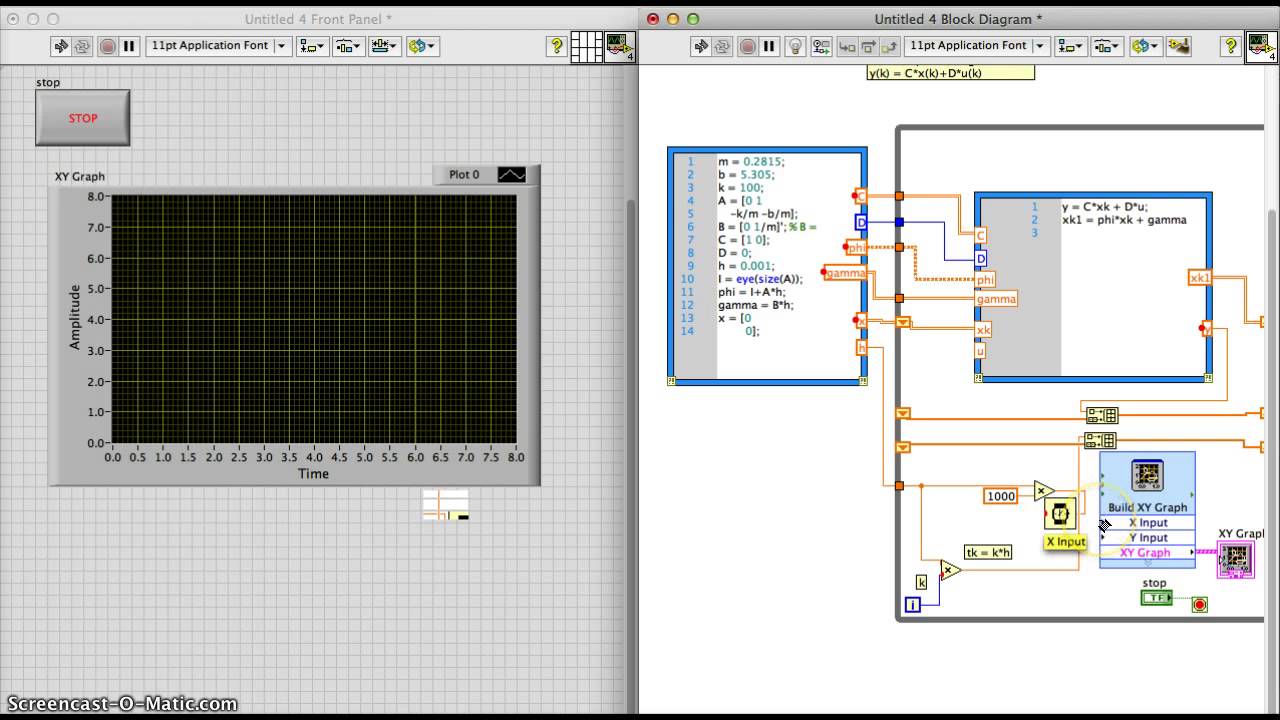Screen dimensions: 1280x720
Task: Expand the Build XY Graph terminals chevron
Action: point(1148,563)
